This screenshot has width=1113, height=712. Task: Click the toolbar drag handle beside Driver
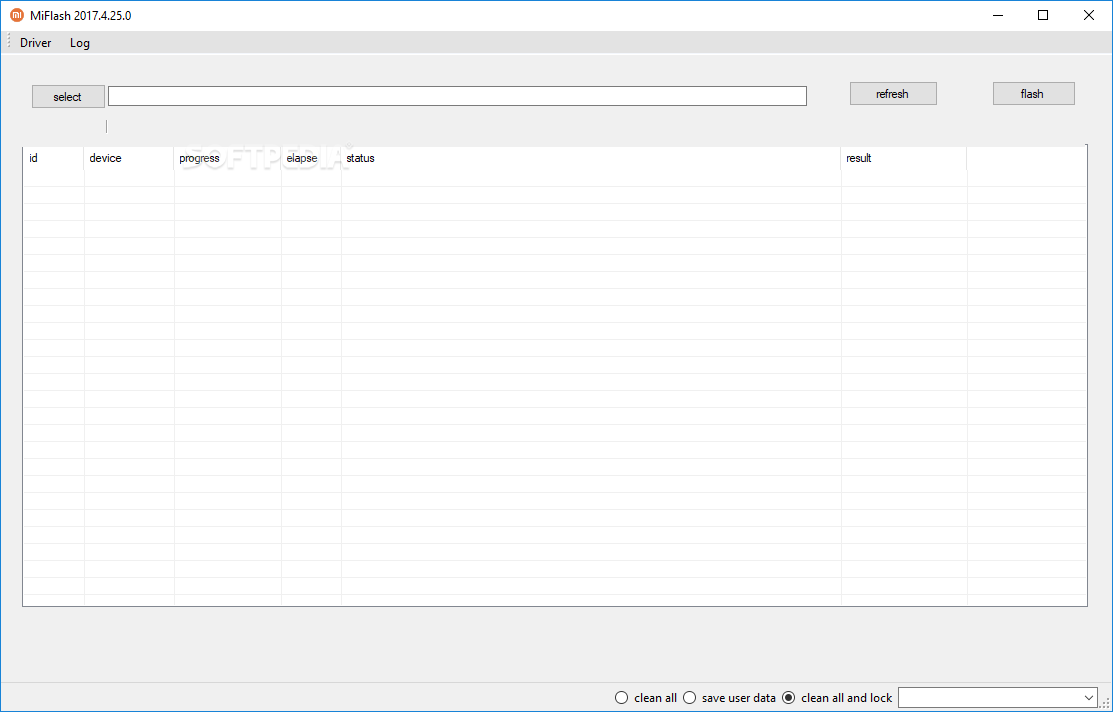[9, 42]
